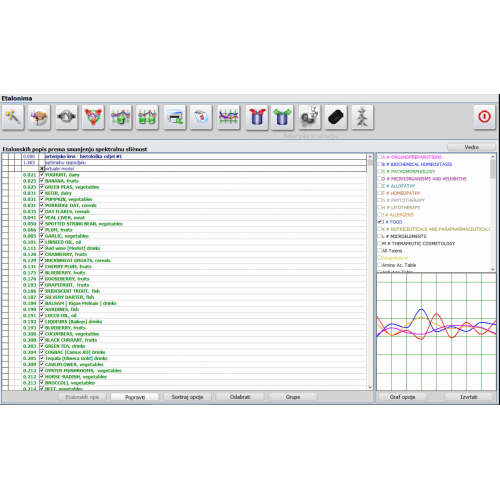Image resolution: width=500 pixels, height=500 pixels.
Task: Click the microscope and gears toolbar icon
Action: 310,117
